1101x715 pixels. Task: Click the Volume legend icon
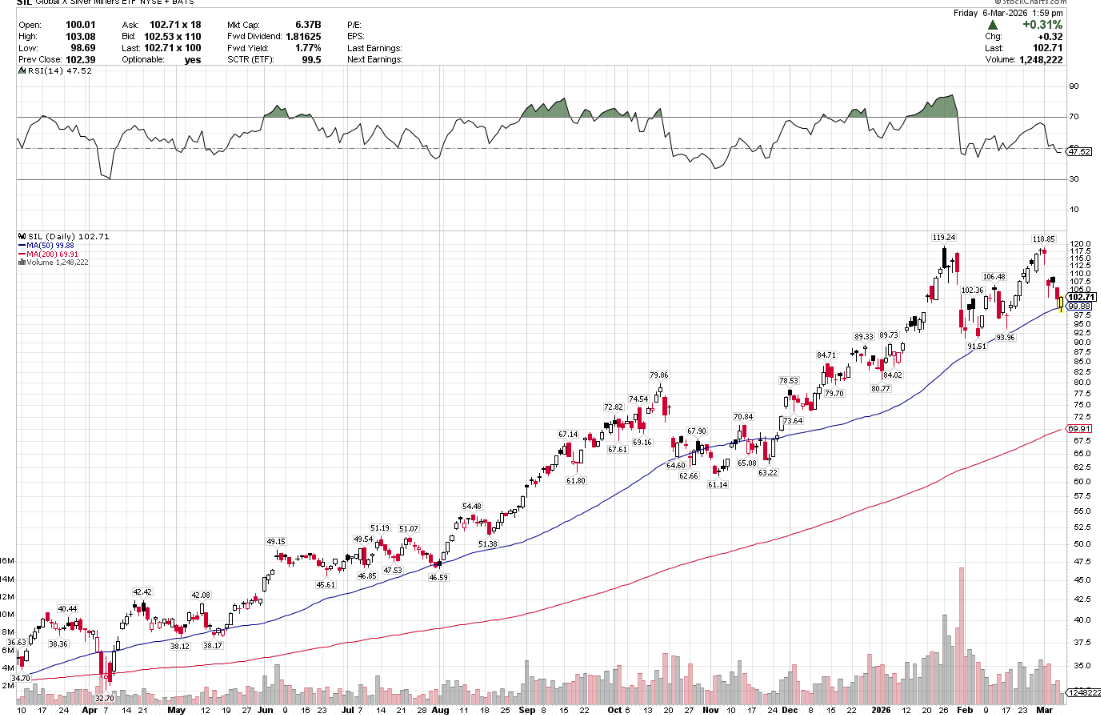[20, 263]
